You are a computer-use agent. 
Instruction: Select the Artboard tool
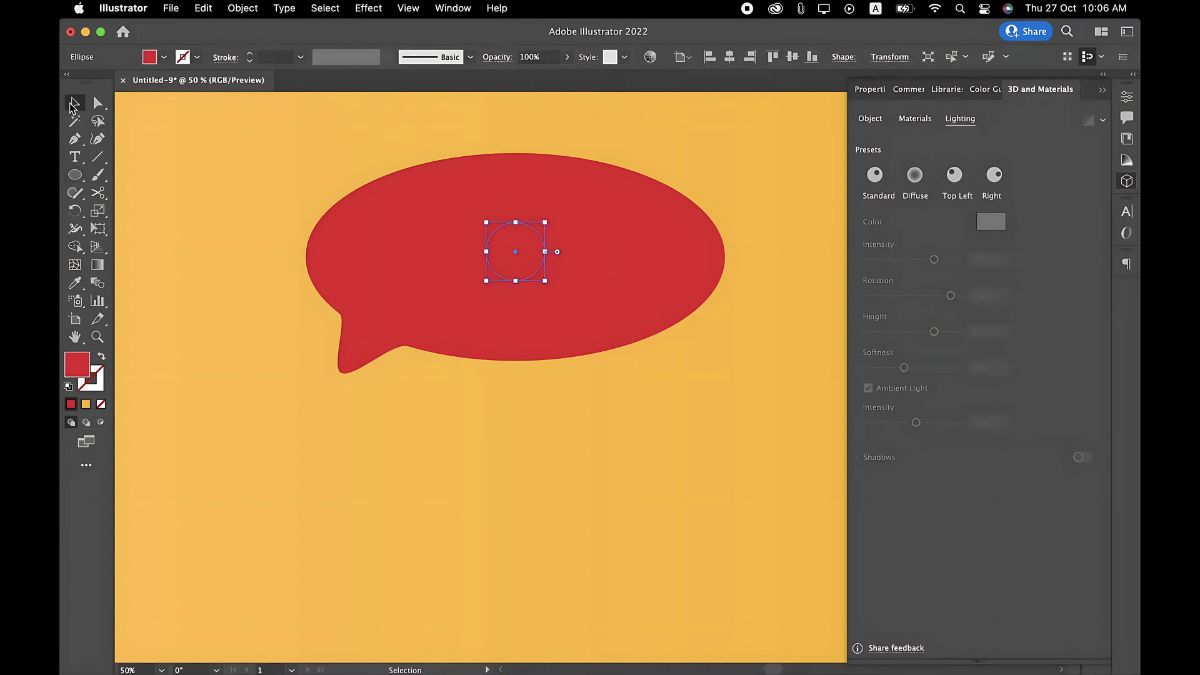click(x=75, y=319)
